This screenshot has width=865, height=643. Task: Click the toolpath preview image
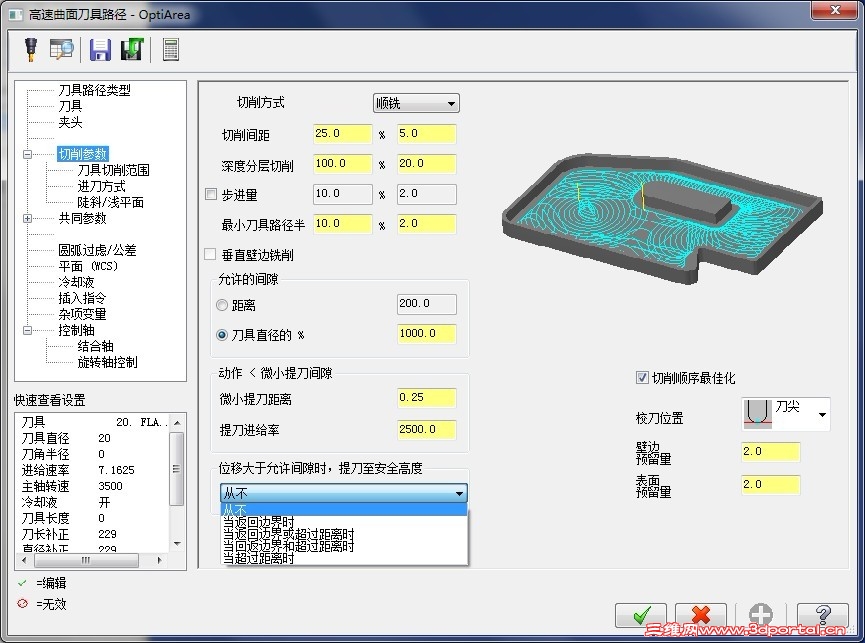661,218
